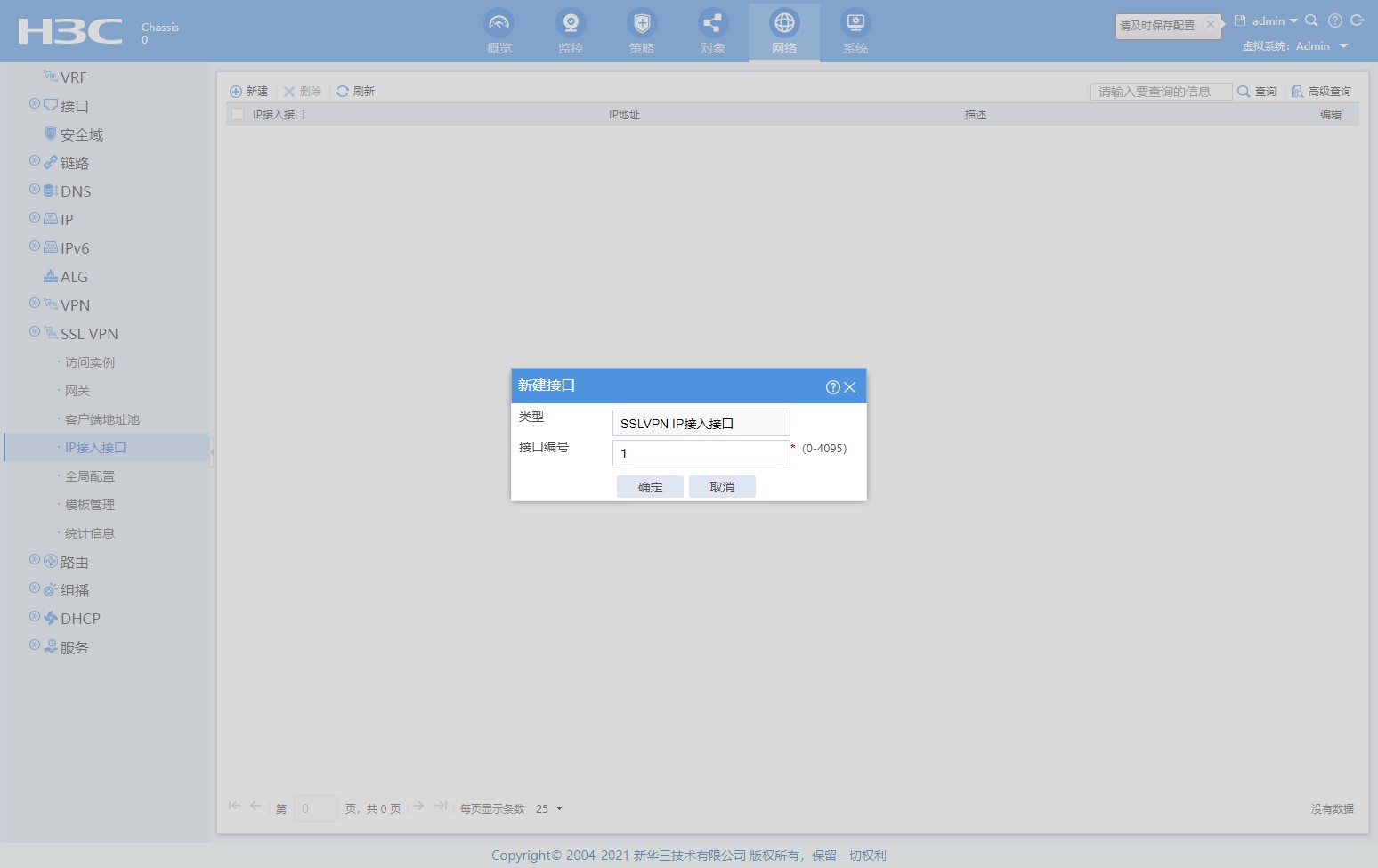Image resolution: width=1378 pixels, height=868 pixels.
Task: Confirm with the 确定 button
Action: 650,487
